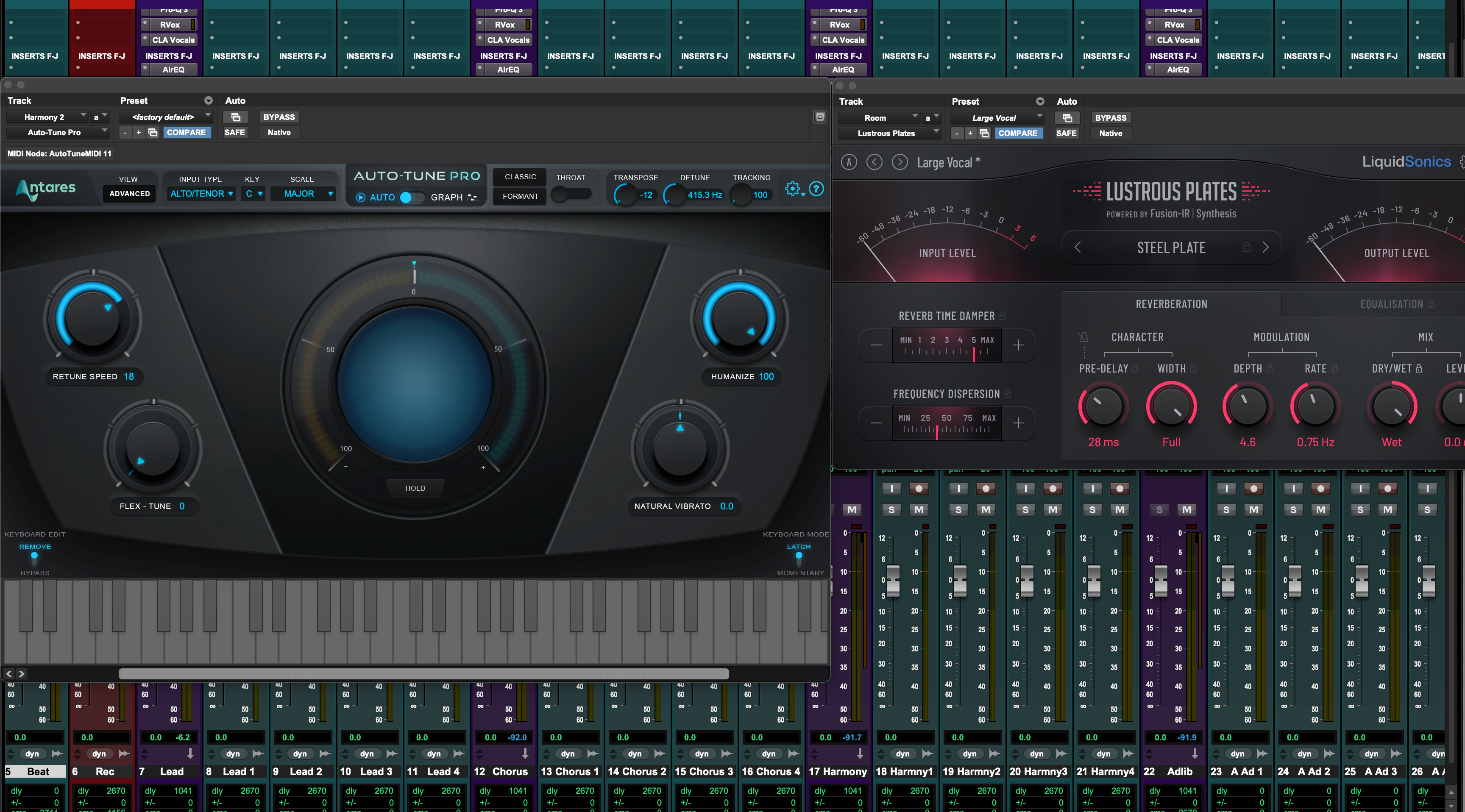
Task: Click the HOLD button under pitch display
Action: [x=415, y=488]
